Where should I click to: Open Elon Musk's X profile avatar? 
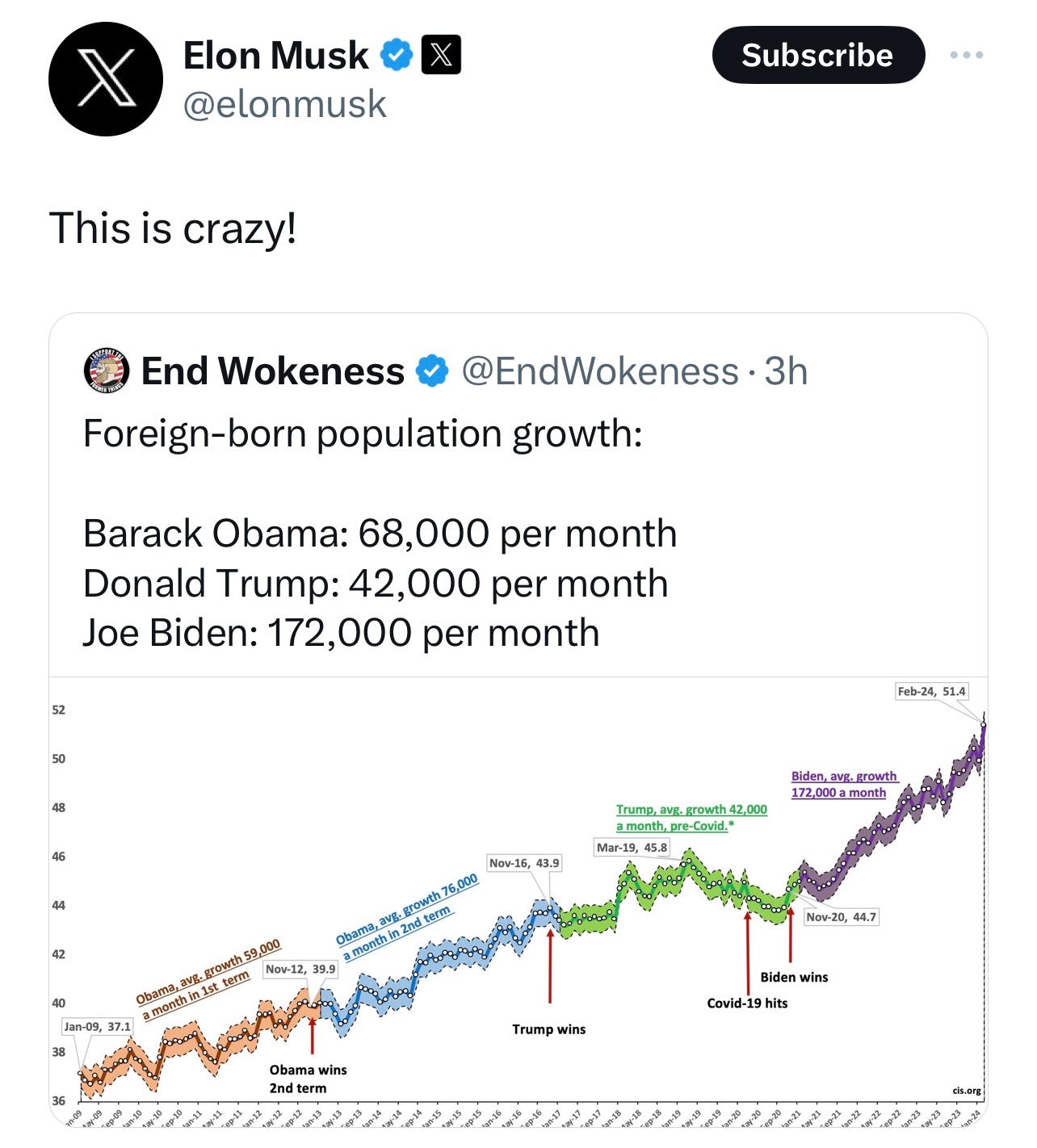tap(106, 79)
